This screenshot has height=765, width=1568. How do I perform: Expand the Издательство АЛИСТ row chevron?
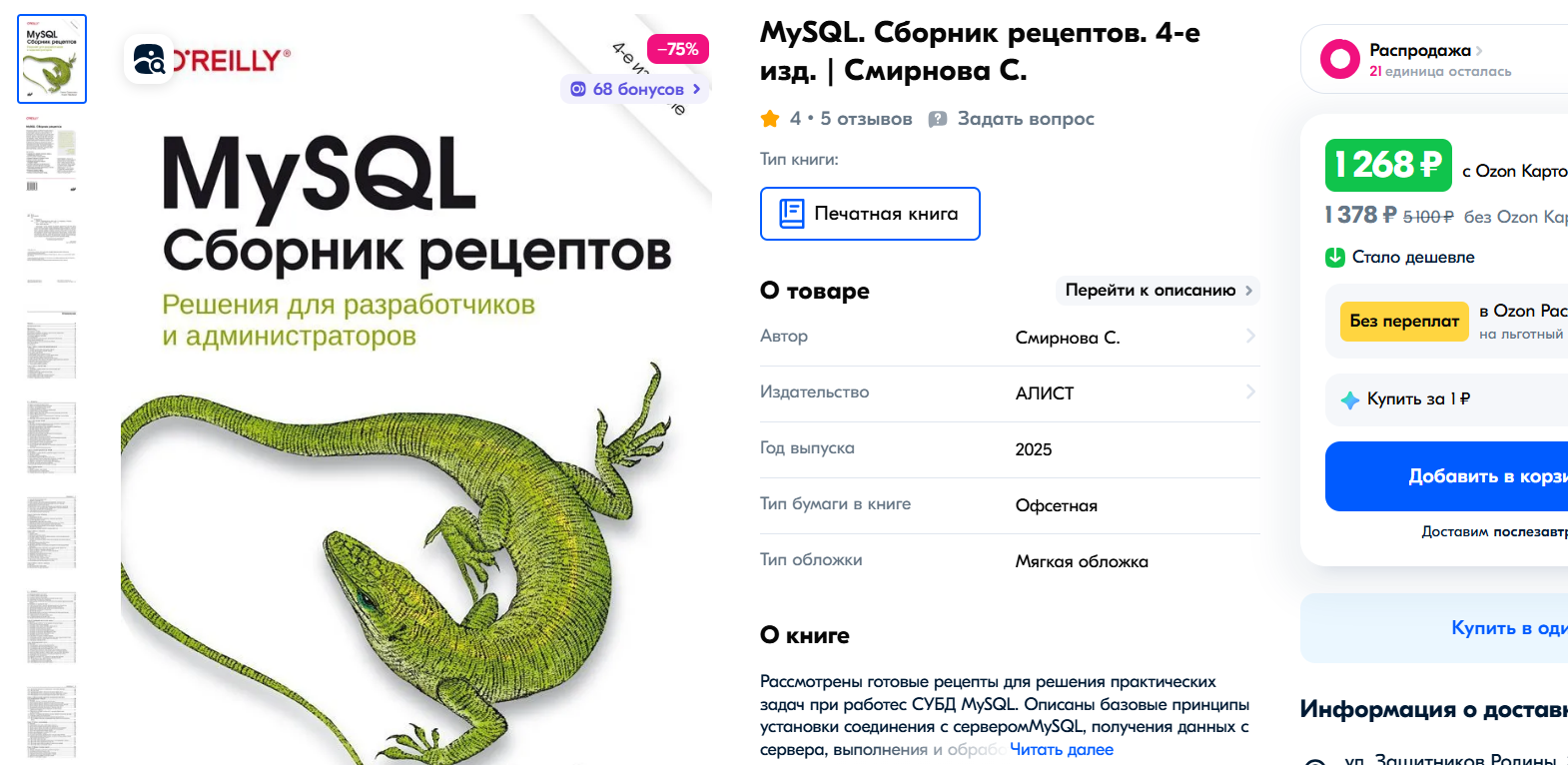coord(1250,392)
